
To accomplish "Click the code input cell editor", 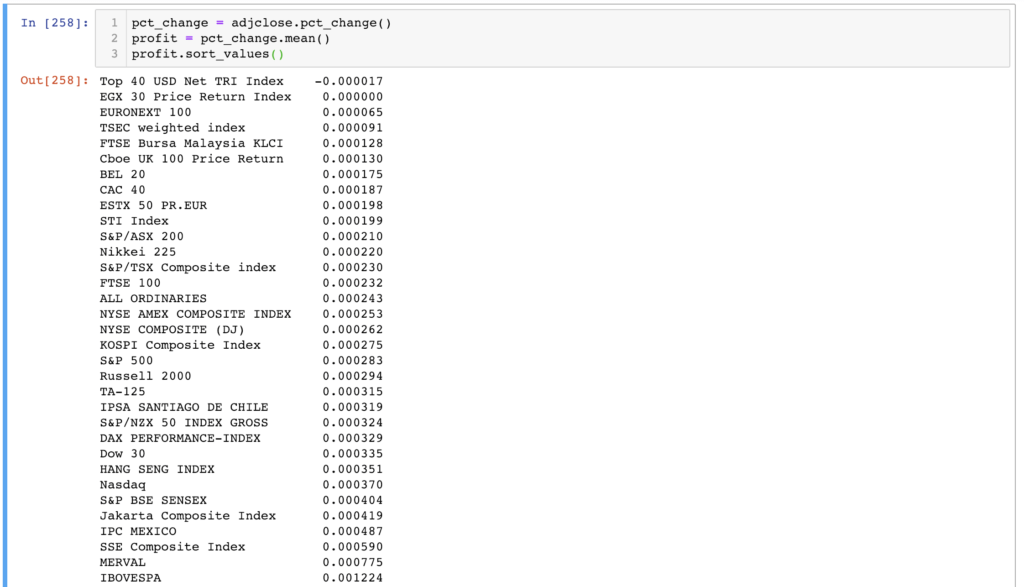I will pos(552,38).
